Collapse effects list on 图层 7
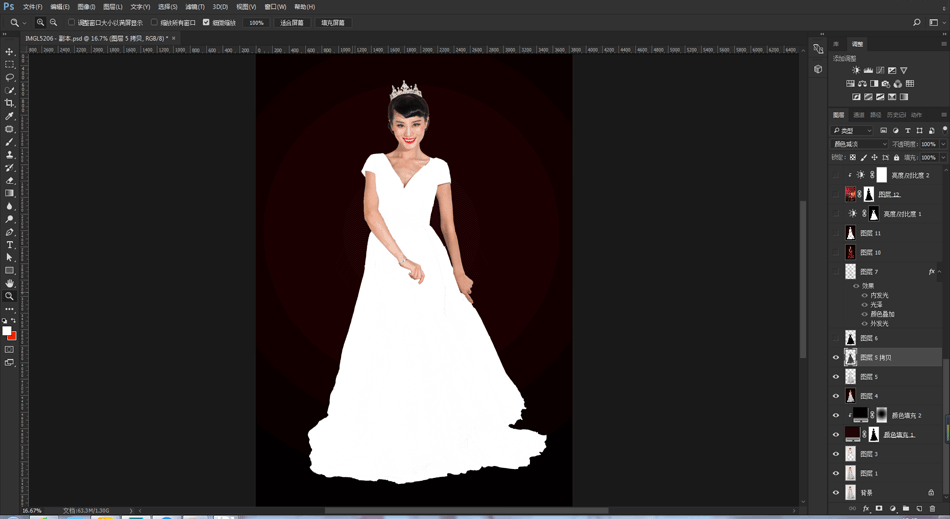Viewport: 950px width, 519px height. (940, 272)
